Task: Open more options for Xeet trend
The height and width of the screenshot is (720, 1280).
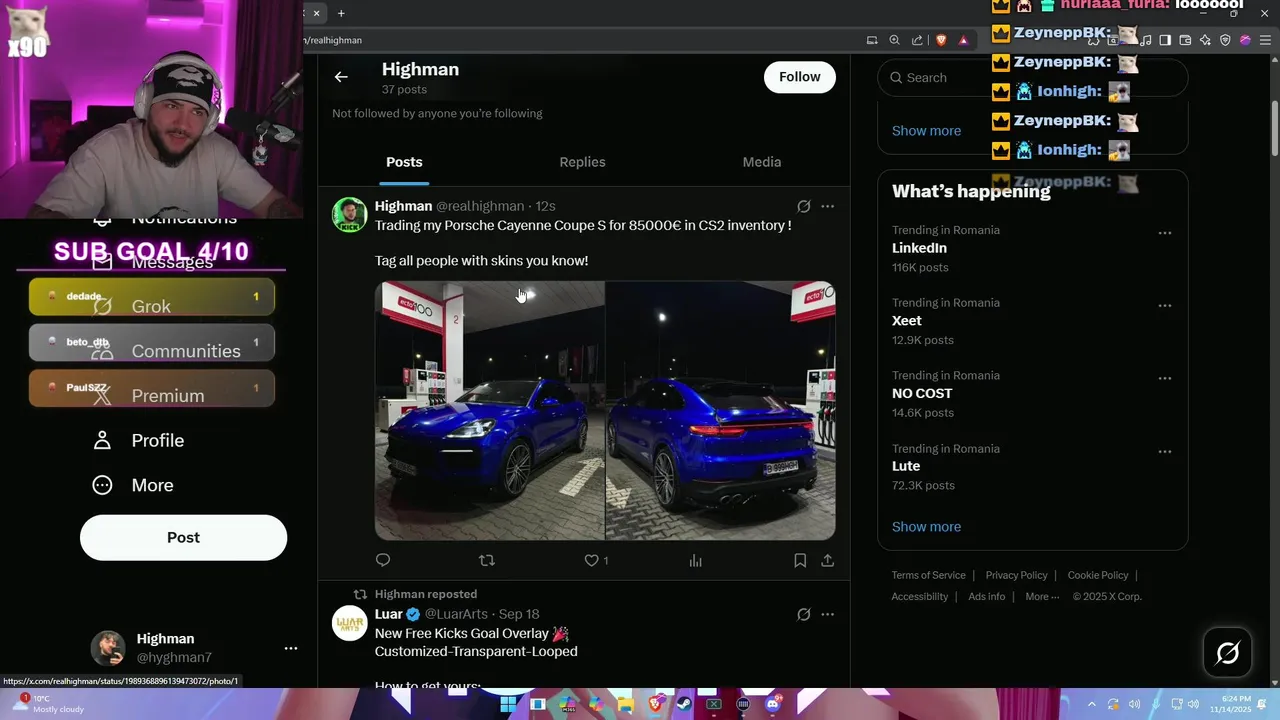Action: coord(1165,306)
